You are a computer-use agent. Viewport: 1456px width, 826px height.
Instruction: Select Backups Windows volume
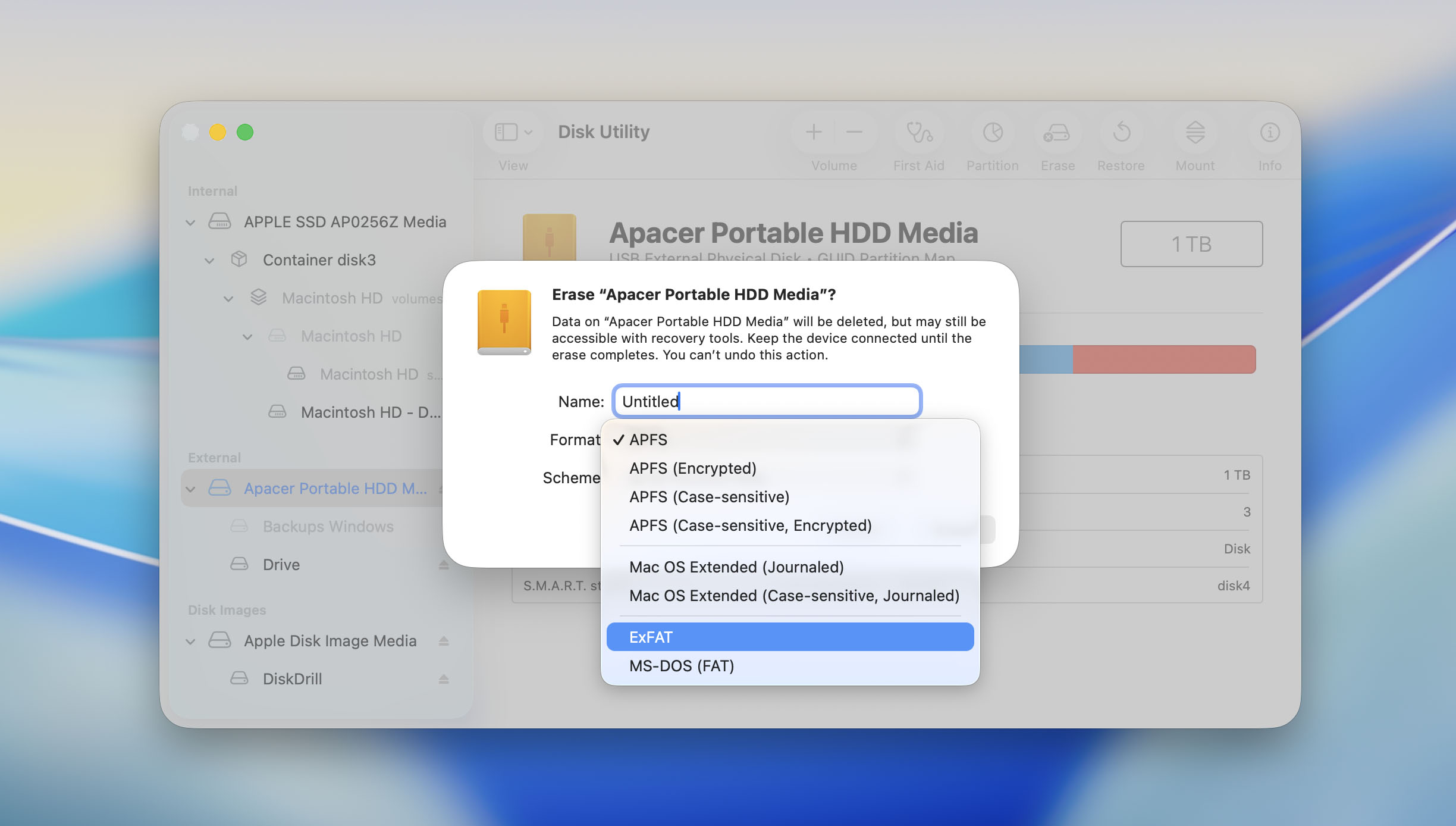[x=328, y=527]
